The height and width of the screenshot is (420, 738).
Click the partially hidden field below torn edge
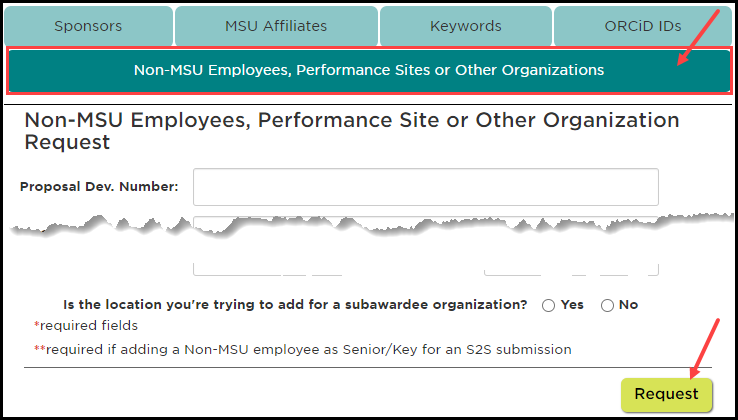pos(425,222)
